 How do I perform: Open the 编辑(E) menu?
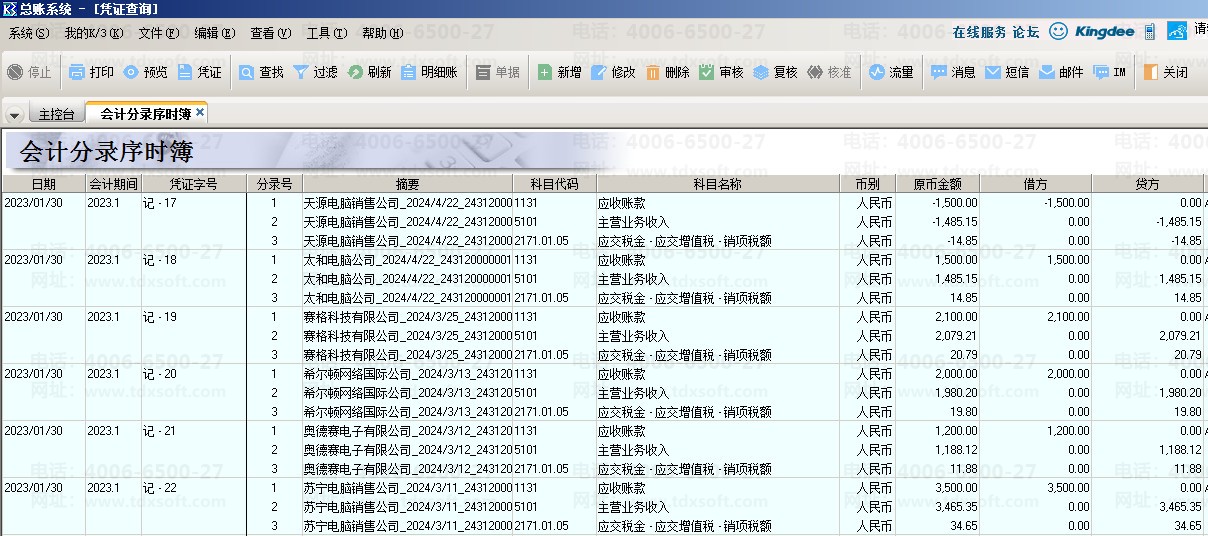(x=216, y=33)
